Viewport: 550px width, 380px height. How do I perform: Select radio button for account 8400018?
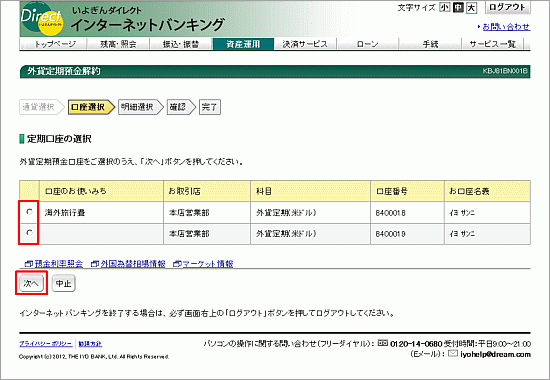(29, 212)
